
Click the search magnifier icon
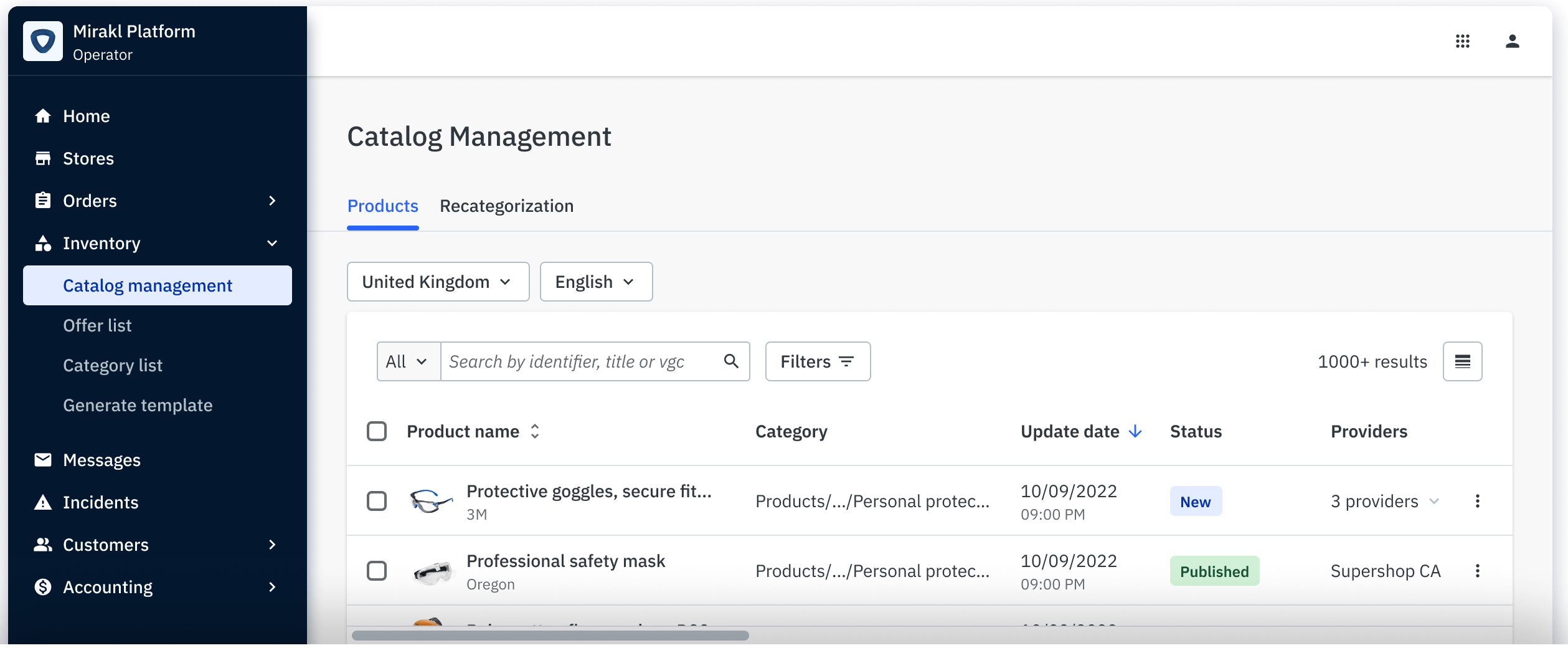731,361
